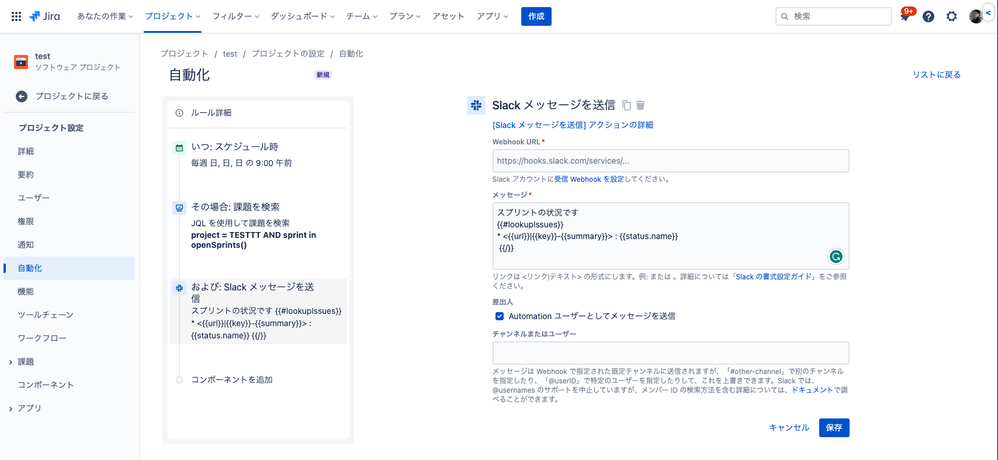Image resolution: width=998 pixels, height=460 pixels.
Task: Open the フィルター dropdown menu
Action: [x=235, y=17]
